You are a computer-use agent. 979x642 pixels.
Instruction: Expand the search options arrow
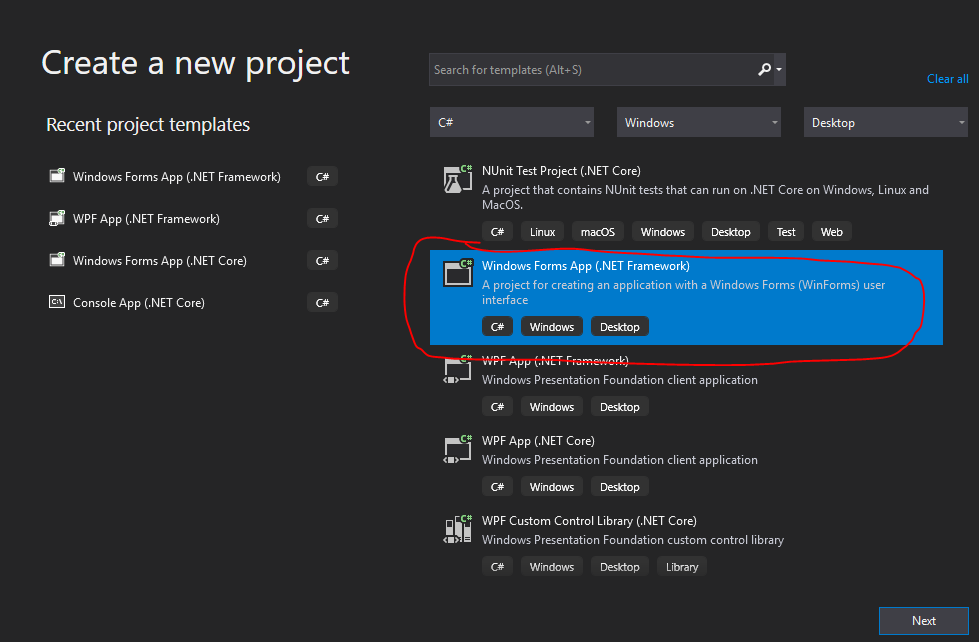[x=779, y=69]
